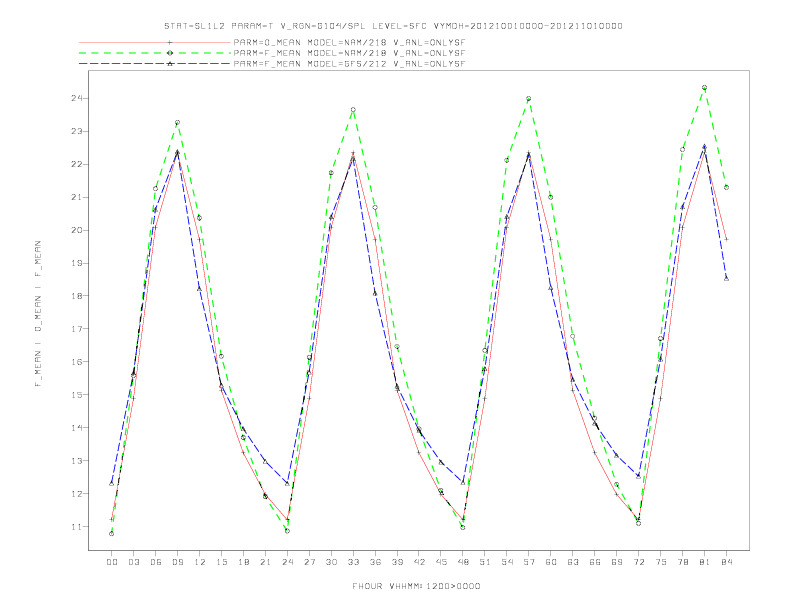
Task: Click x-axis tick label 75
Action: 661,562
